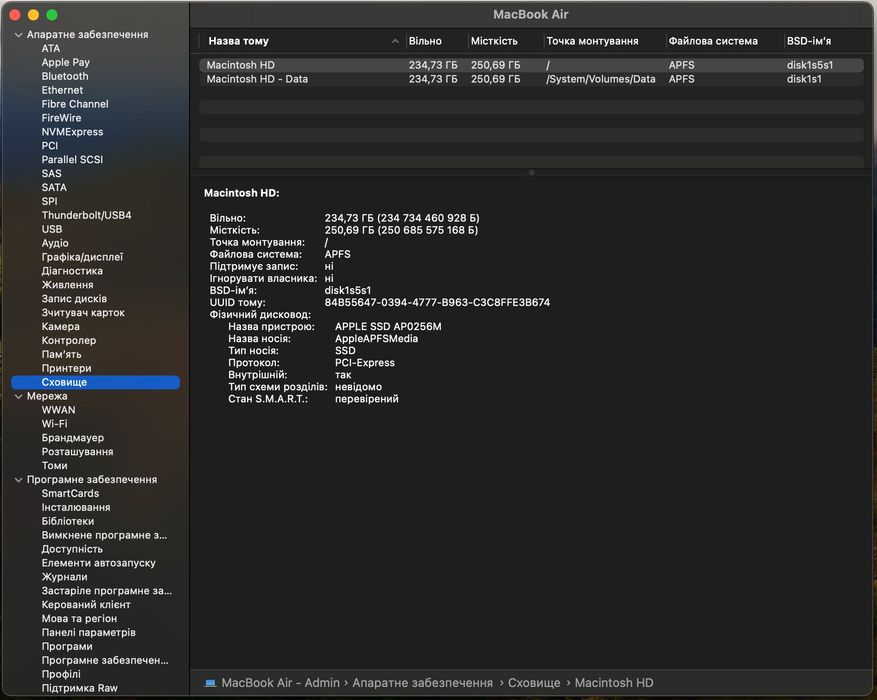Open Thunderbolt/USB4 entry

(x=86, y=215)
